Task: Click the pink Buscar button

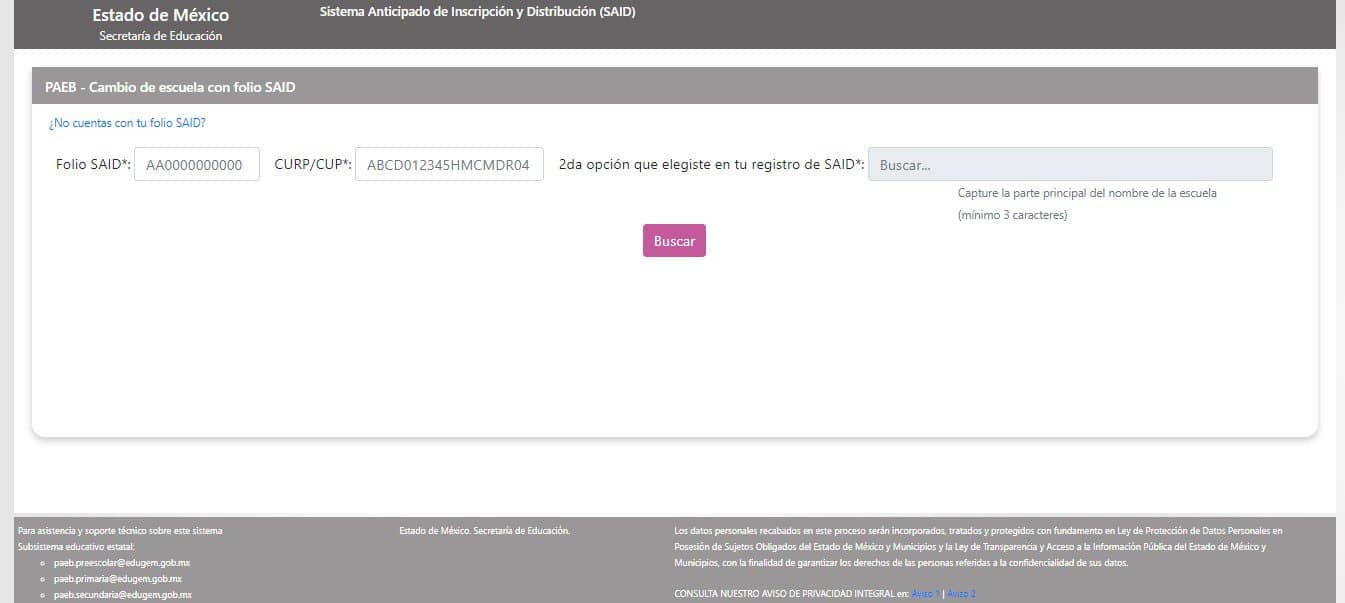Action: tap(674, 241)
